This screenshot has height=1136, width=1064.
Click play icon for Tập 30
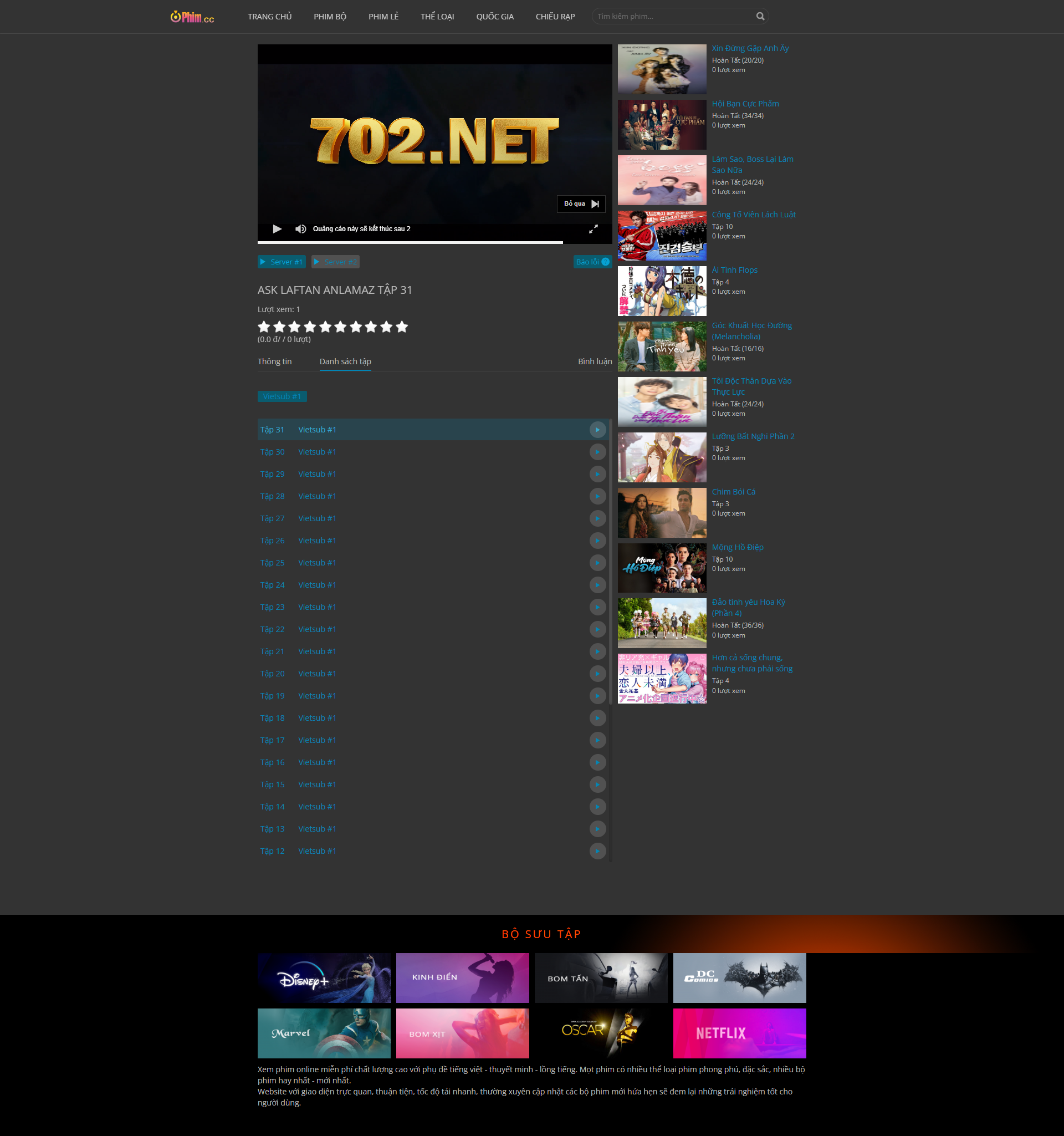[x=597, y=452]
